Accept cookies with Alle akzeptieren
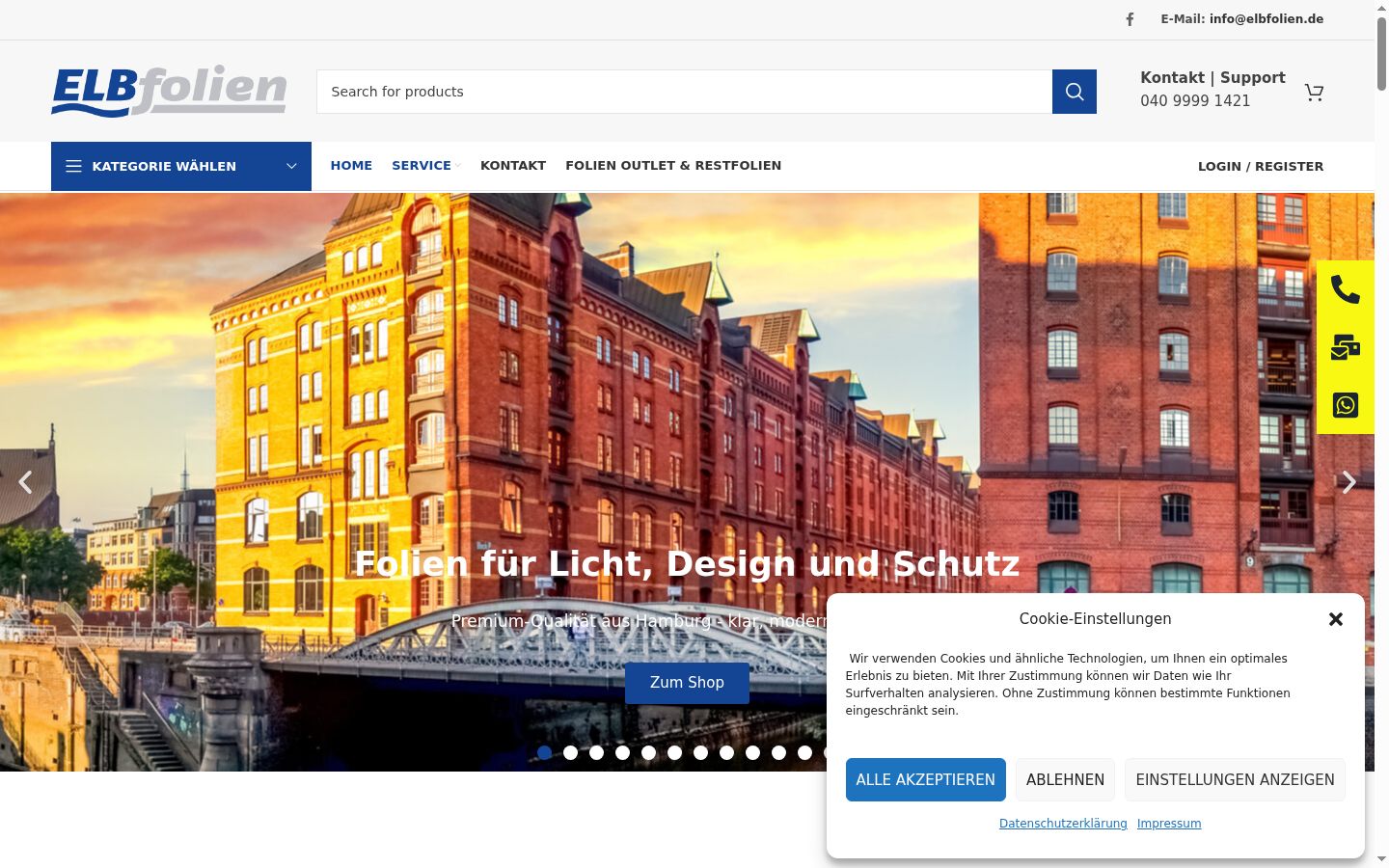The width and height of the screenshot is (1389, 868). [x=926, y=779]
